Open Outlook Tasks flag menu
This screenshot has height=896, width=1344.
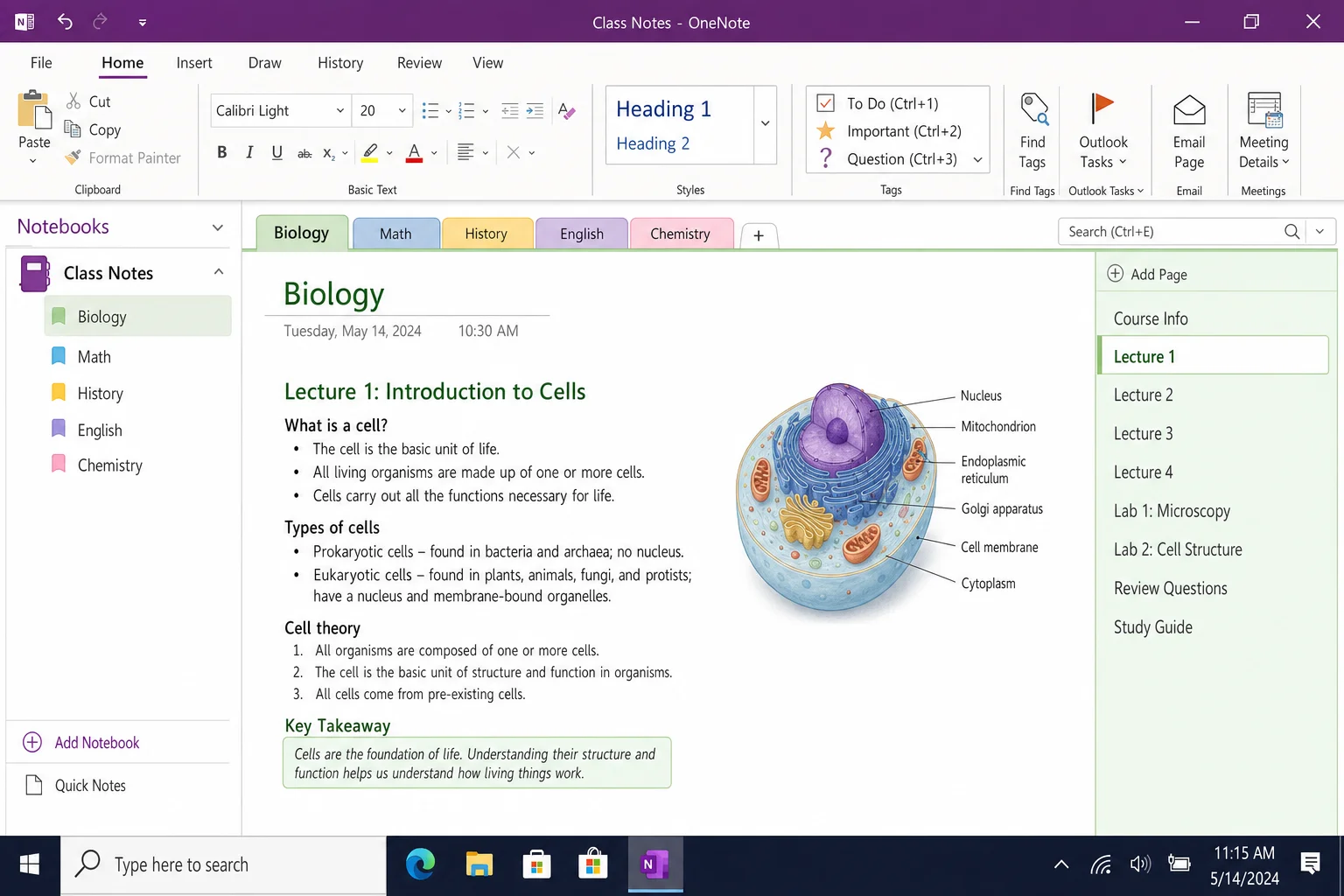(x=1102, y=131)
